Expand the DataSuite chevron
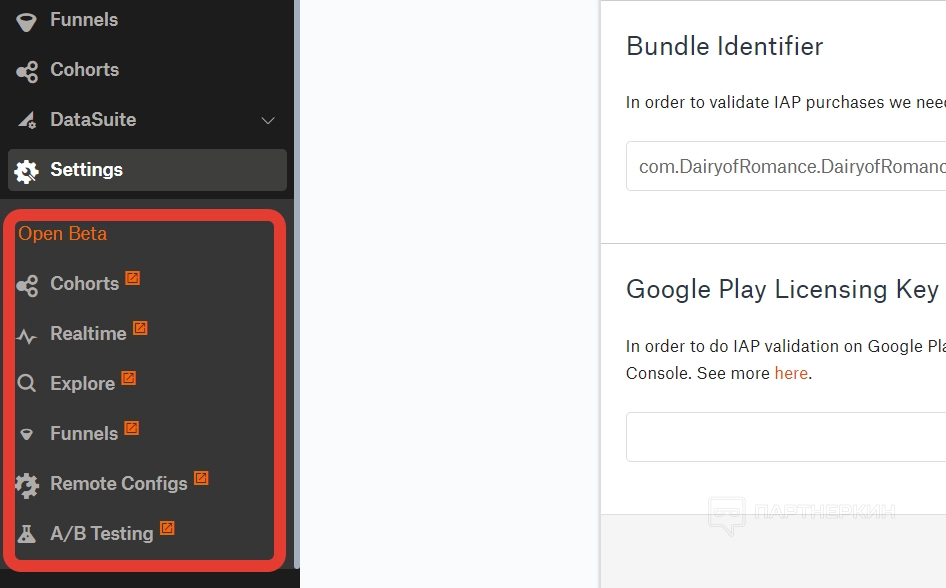Viewport: 946px width, 588px height. coord(268,121)
